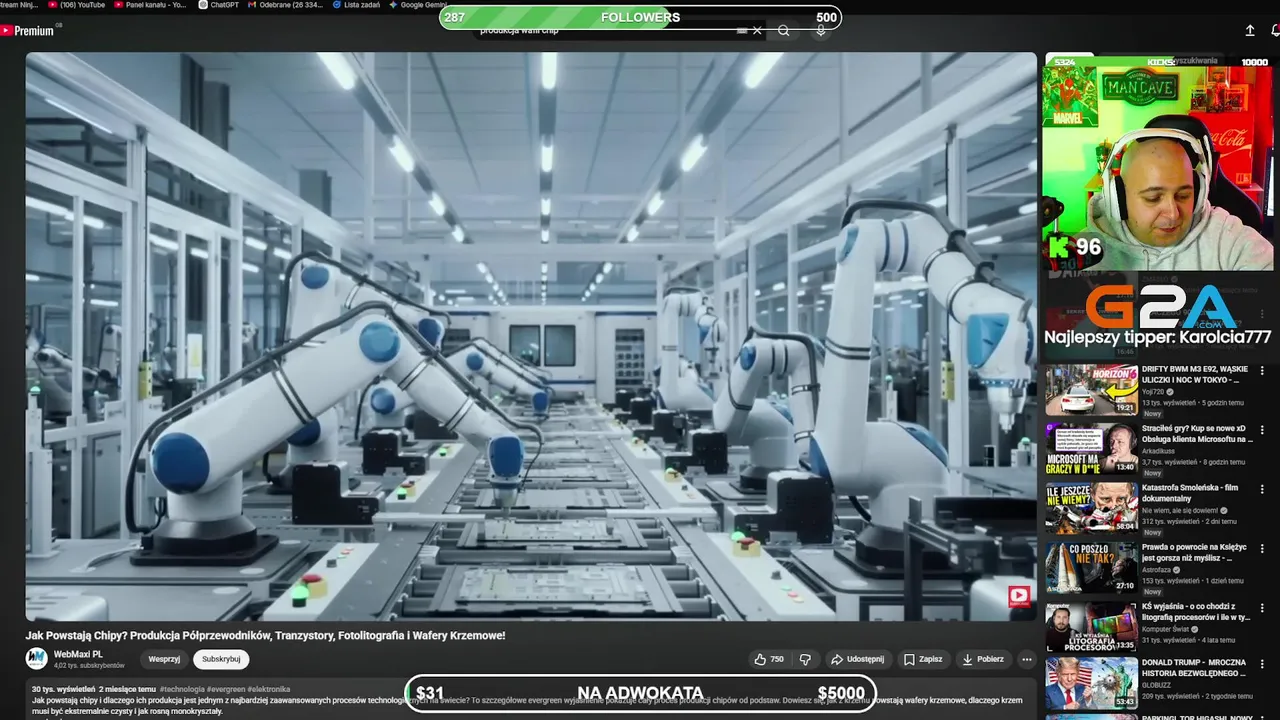Click the notifications bell icon at header edge
1280x720 pixels.
tap(1275, 31)
